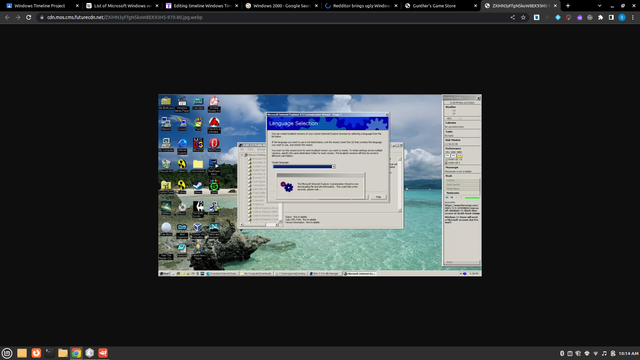Open the network tray icon beside the music note
Image resolution: width=640 pixels, height=360 pixels.
coord(596,353)
